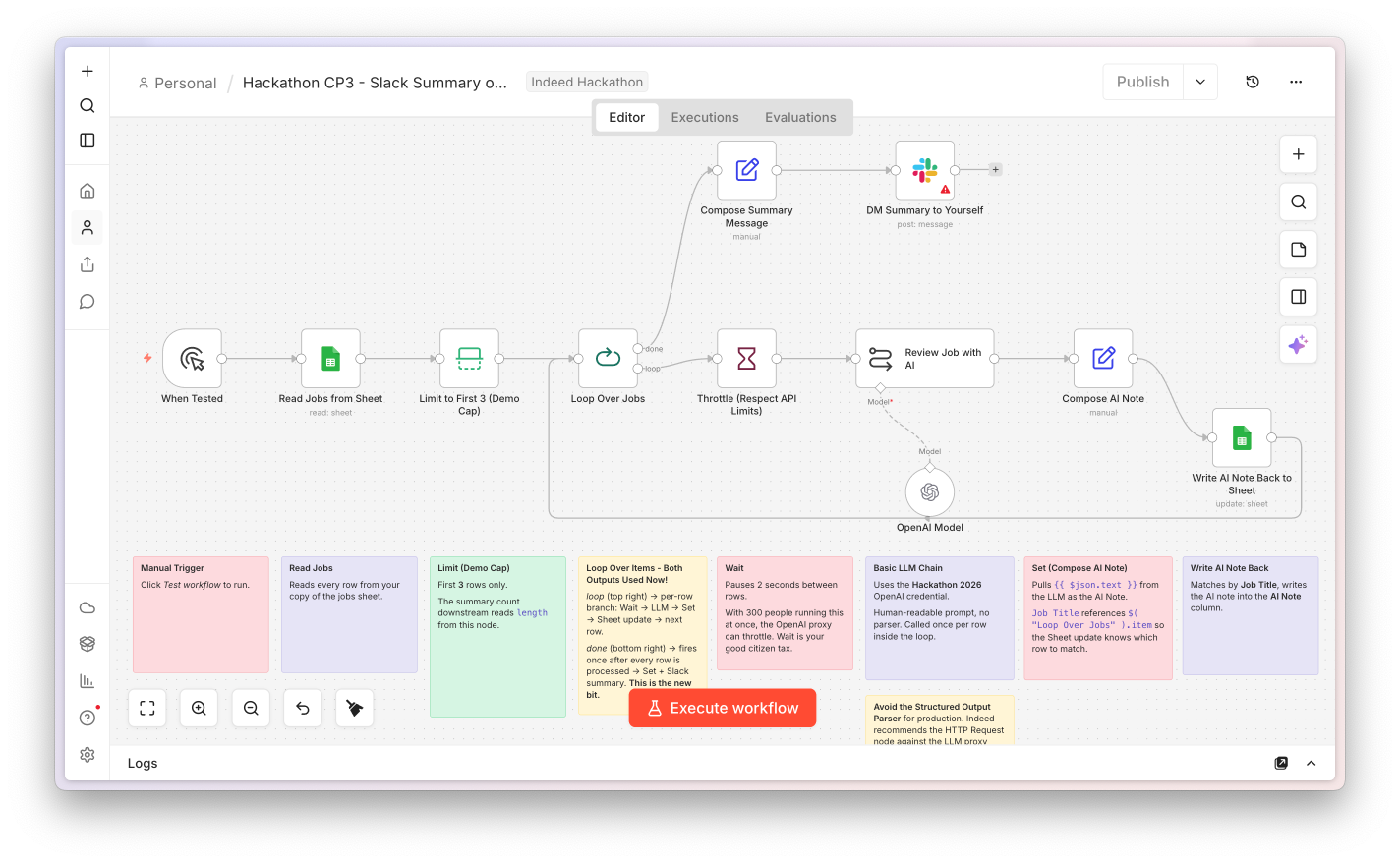Select the OpenAI Model node

click(930, 492)
